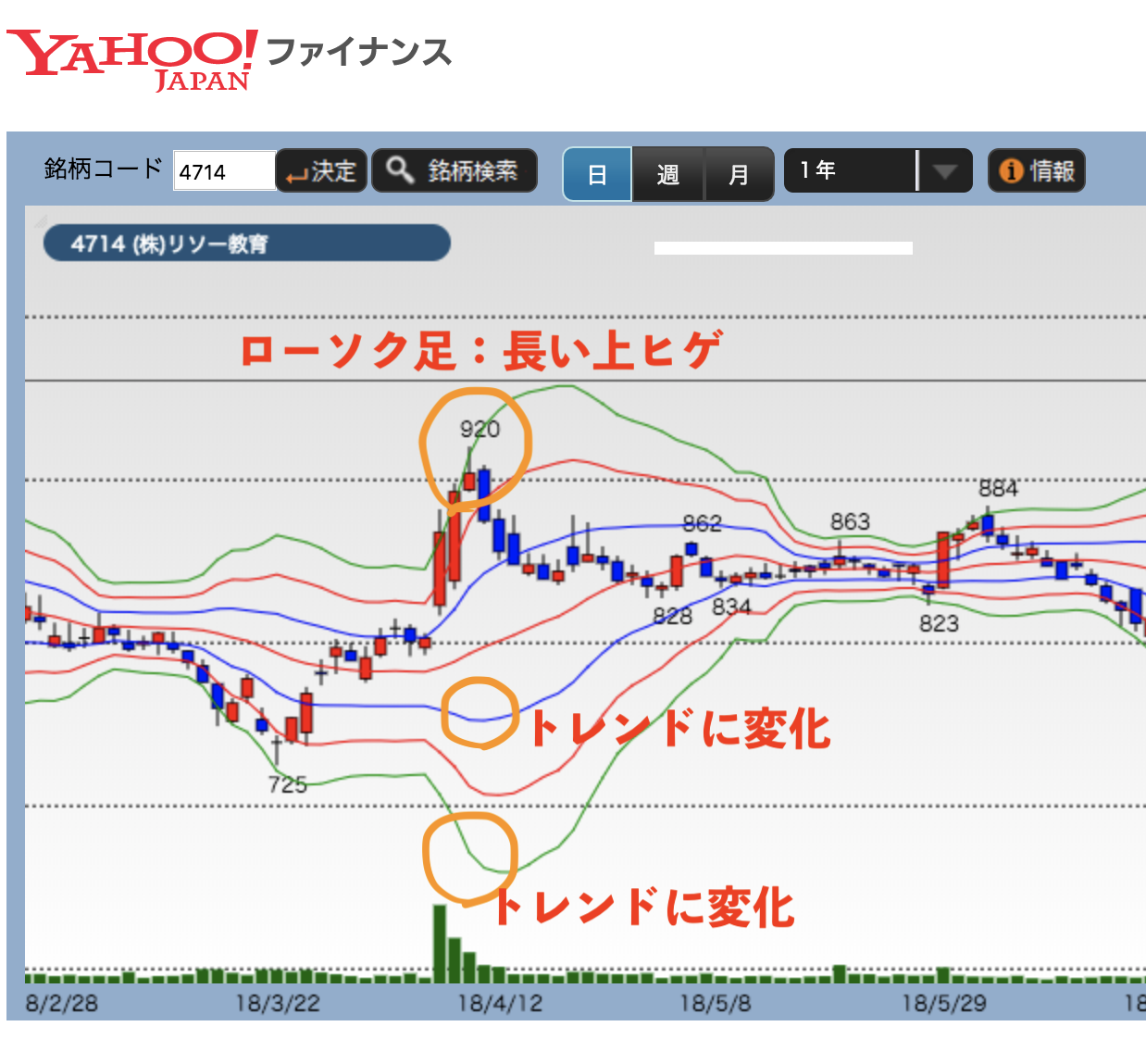Click the 834 price label
The image size is (1146, 1064).
pyautogui.click(x=731, y=607)
